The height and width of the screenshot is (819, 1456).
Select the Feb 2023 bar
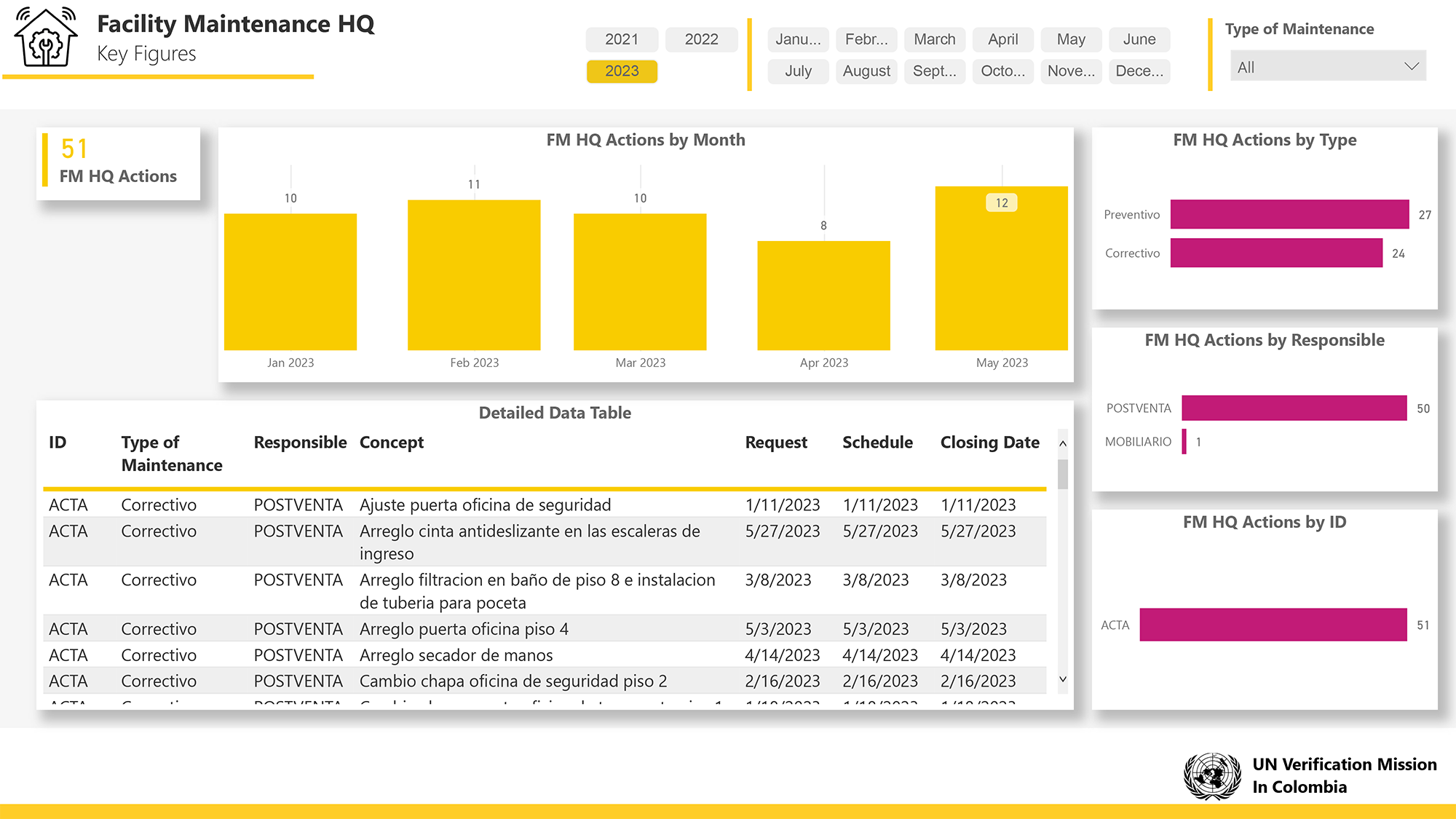[474, 275]
